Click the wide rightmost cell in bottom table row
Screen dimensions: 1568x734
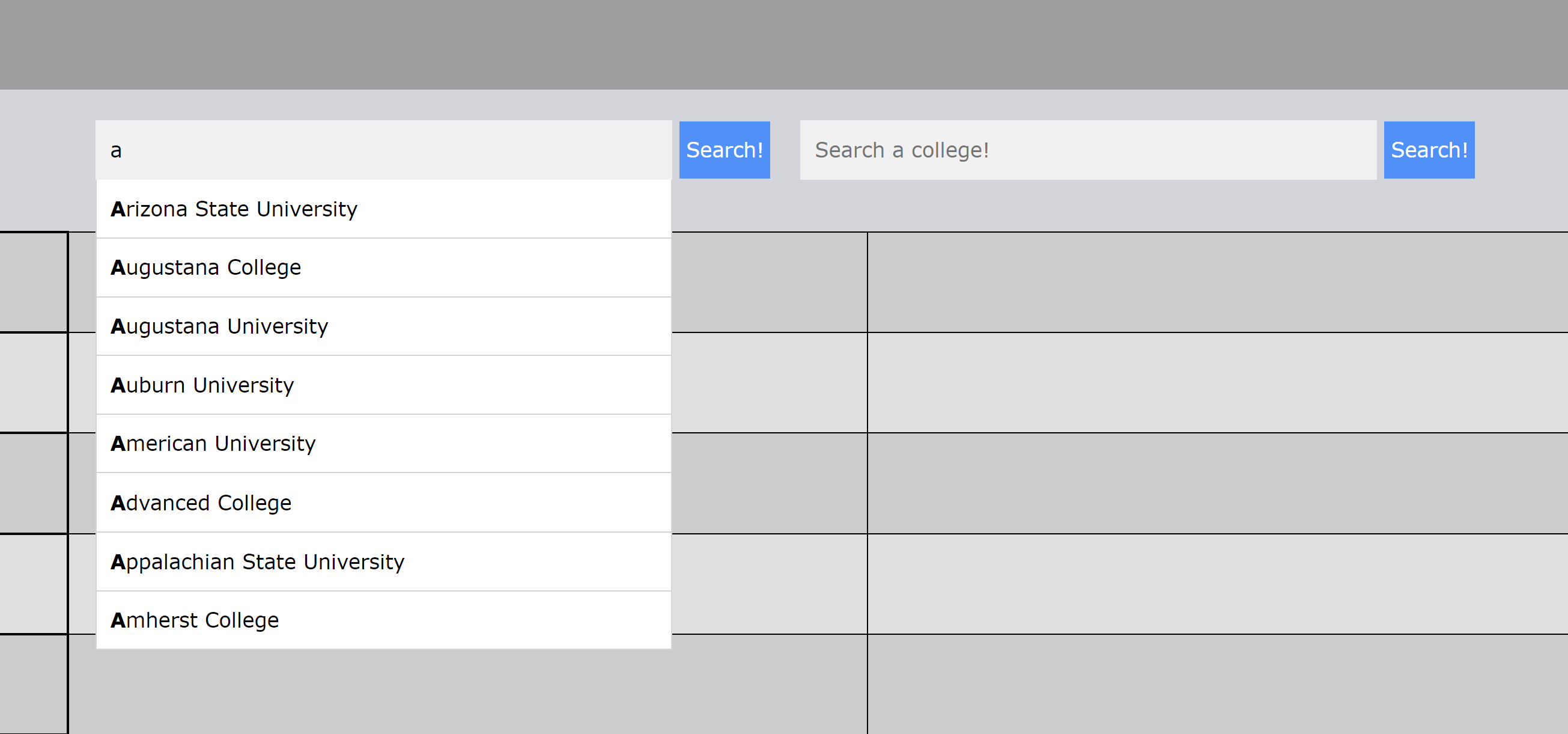pyautogui.click(x=1217, y=684)
